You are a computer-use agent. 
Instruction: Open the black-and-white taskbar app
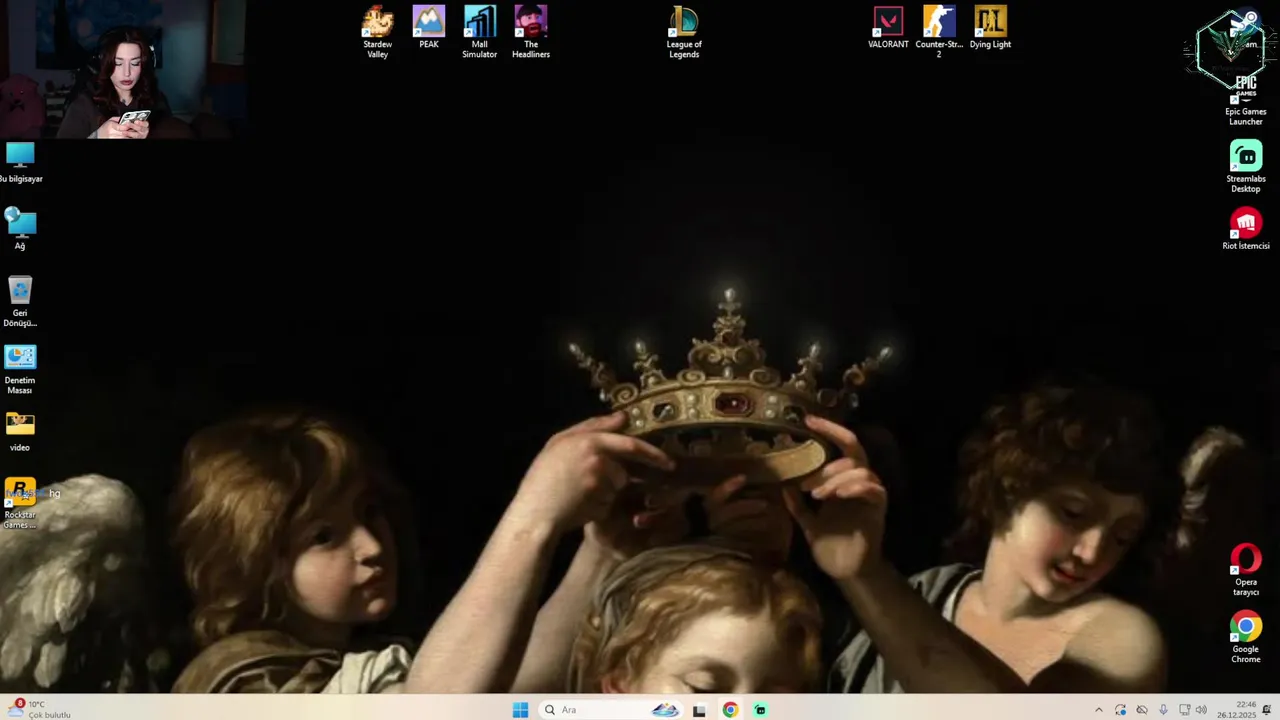tap(699, 710)
